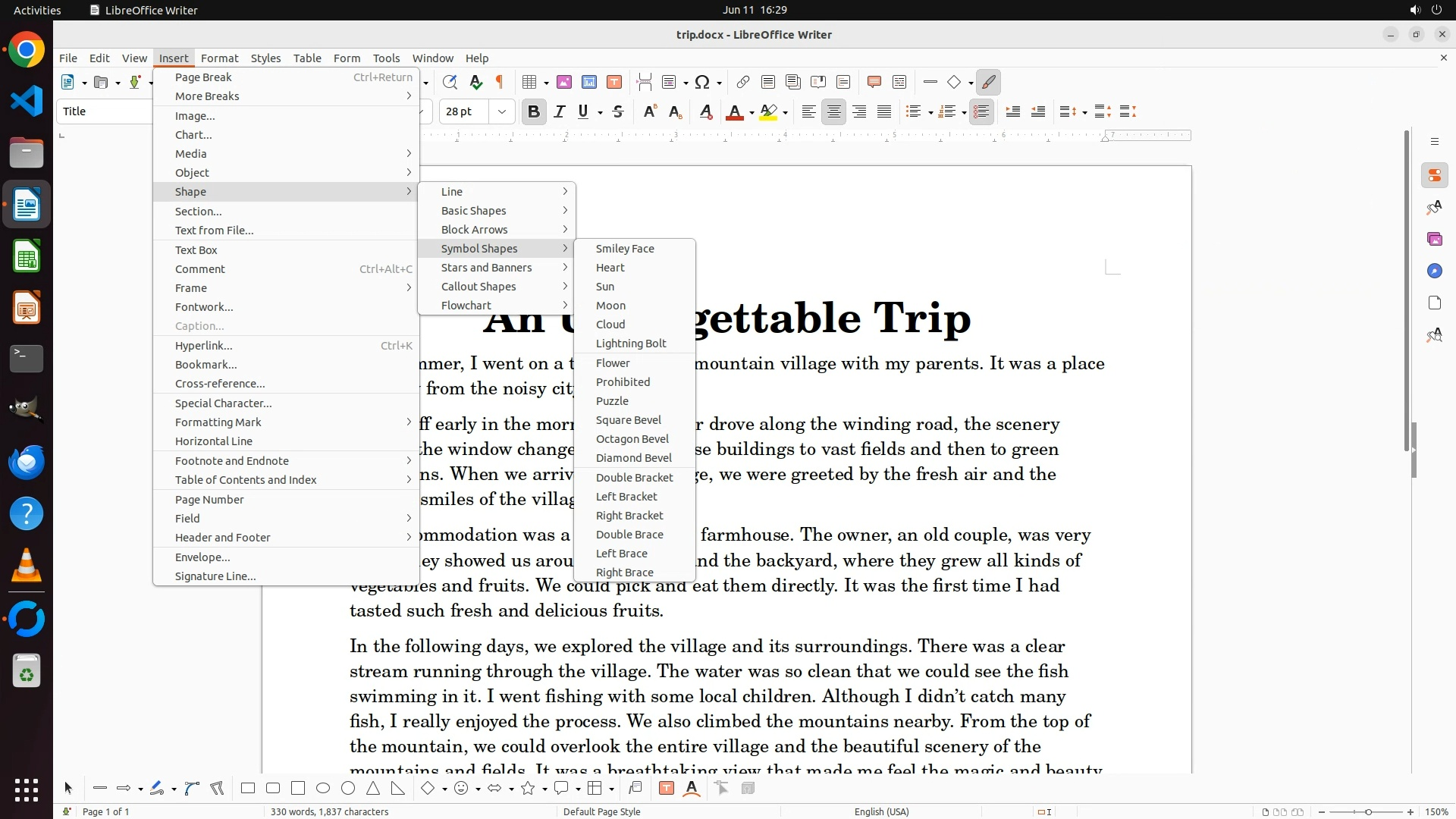The image size is (1456, 819).
Task: Toggle Italic formatting button
Action: [560, 111]
